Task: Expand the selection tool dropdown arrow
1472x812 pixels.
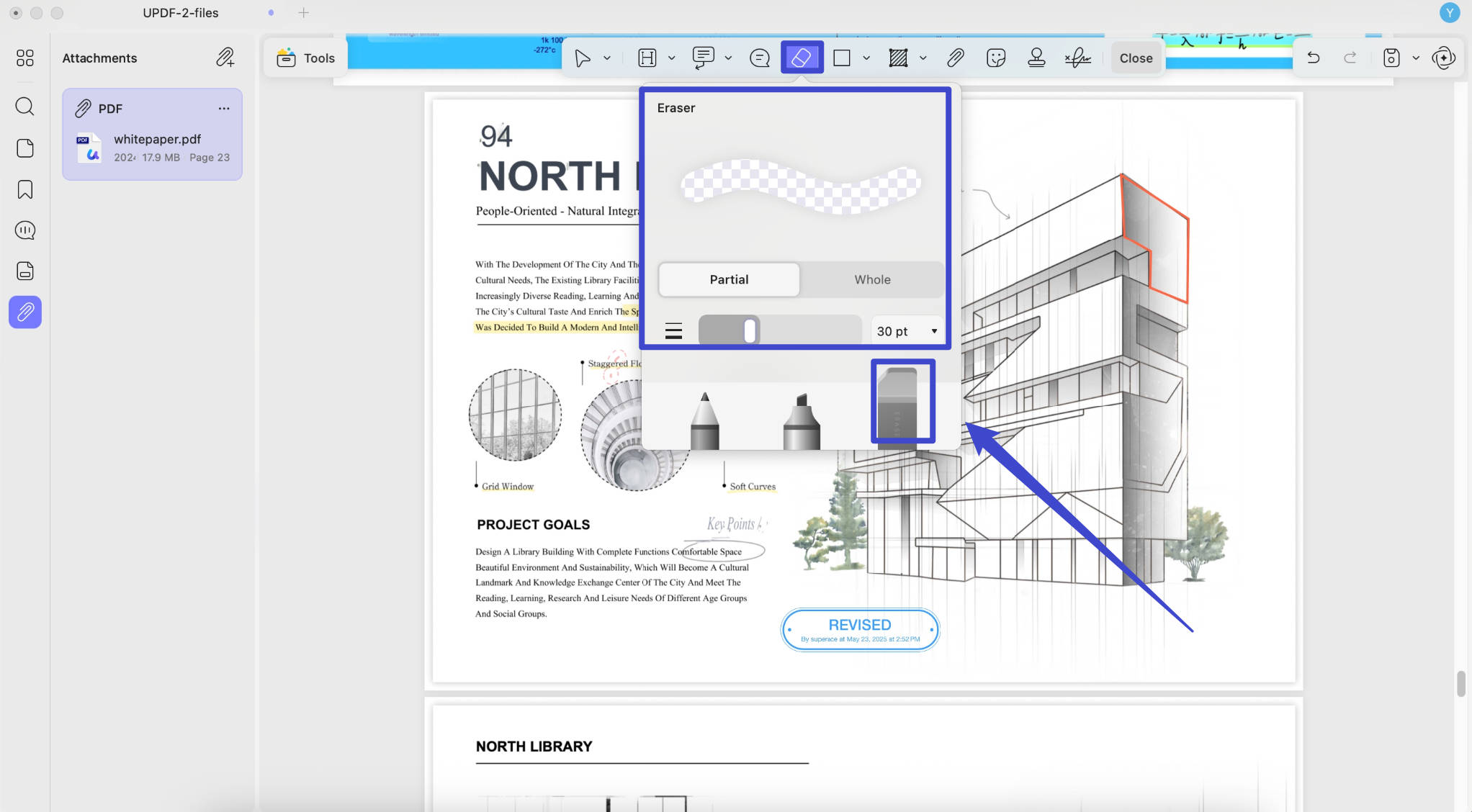Action: pos(607,58)
